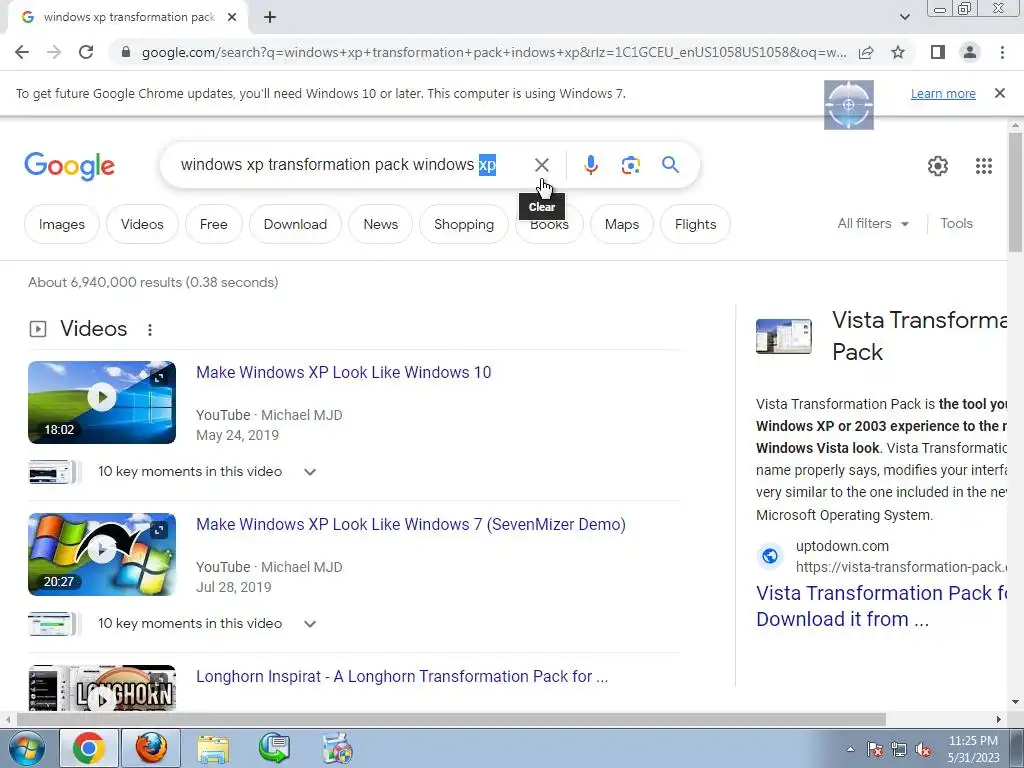Open the Windows Start menu
1024x768 pixels.
tap(26, 748)
